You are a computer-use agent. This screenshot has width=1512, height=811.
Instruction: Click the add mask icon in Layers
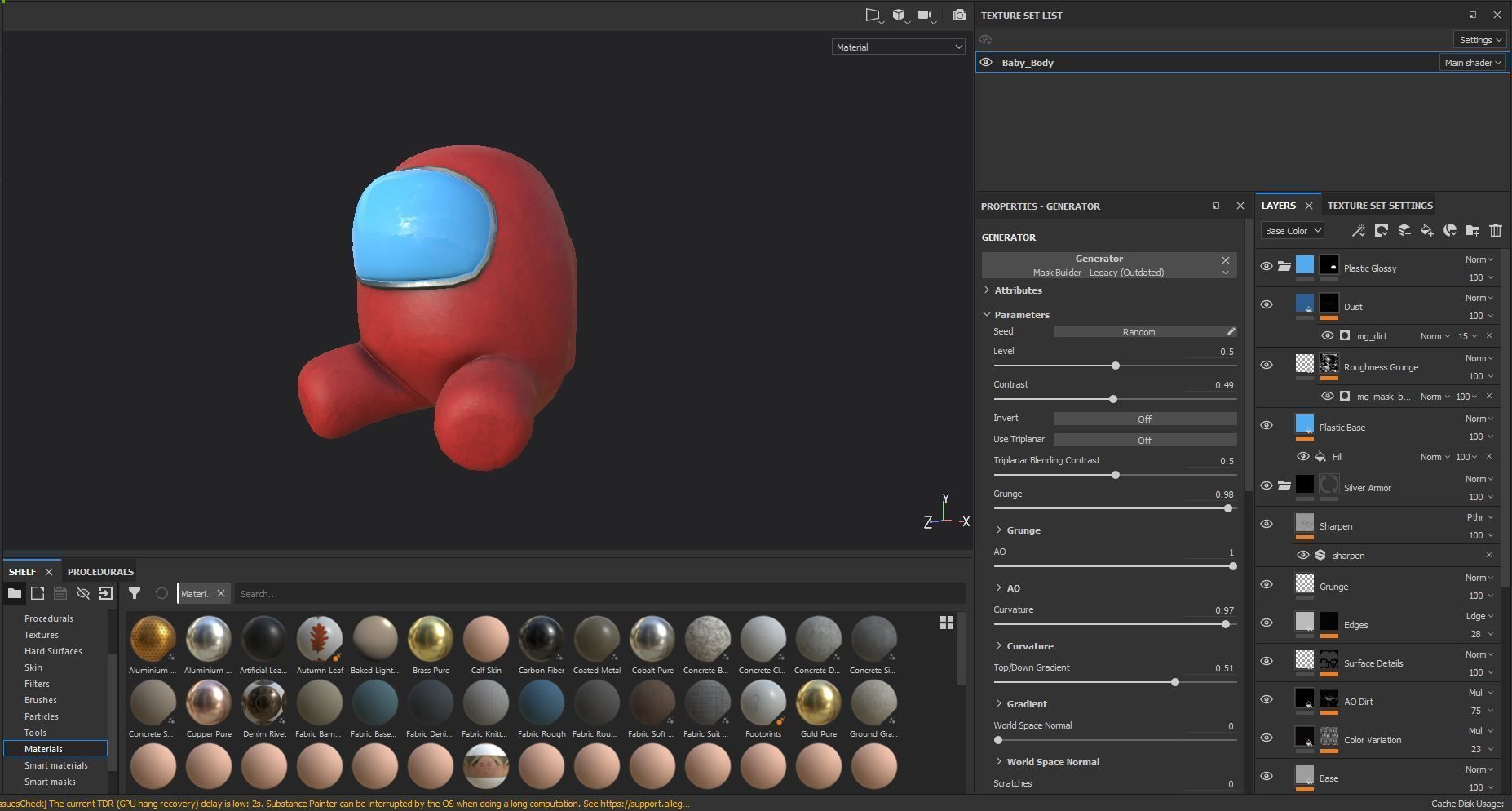1382,231
